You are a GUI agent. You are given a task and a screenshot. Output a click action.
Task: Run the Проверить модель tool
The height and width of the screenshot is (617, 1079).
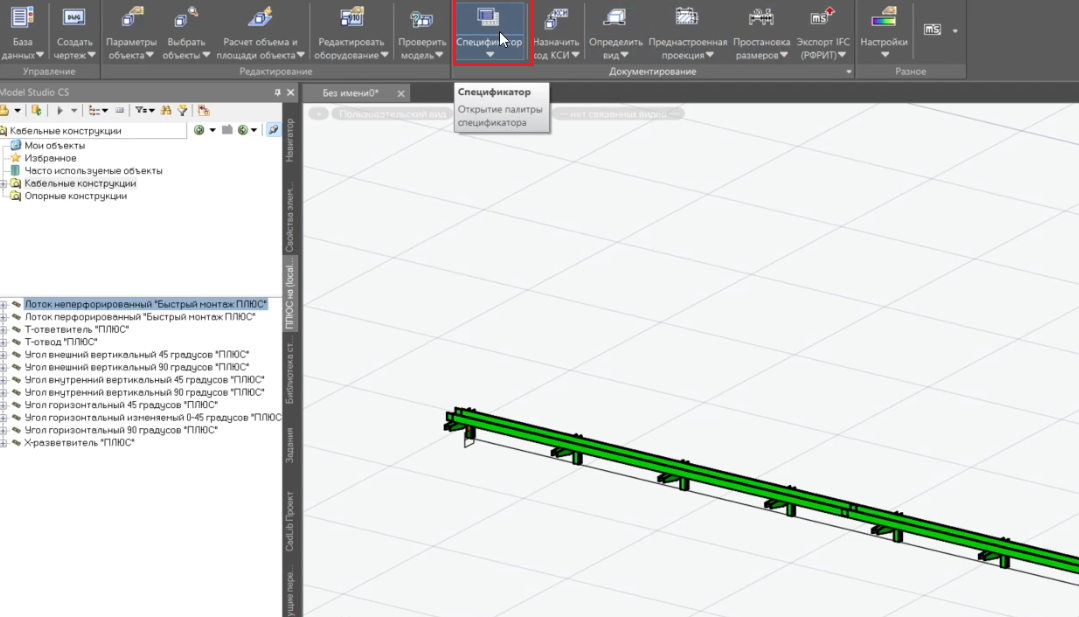pos(422,32)
